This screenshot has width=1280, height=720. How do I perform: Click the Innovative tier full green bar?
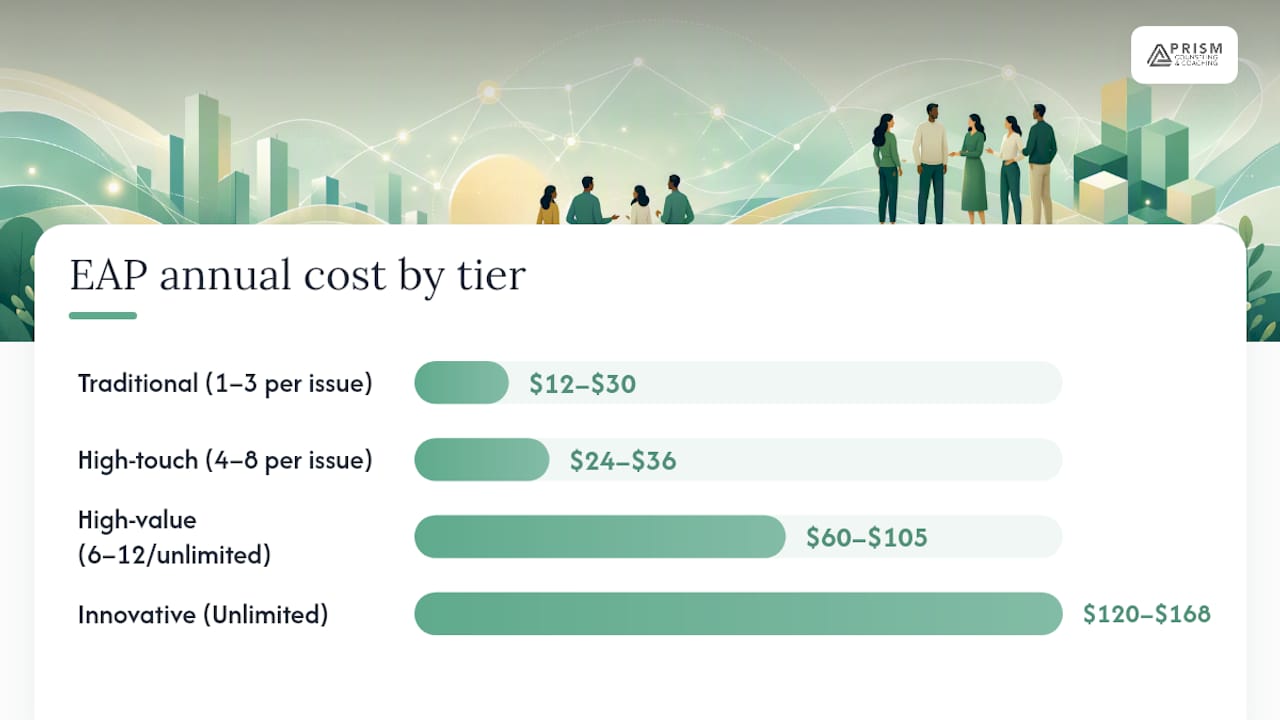tap(738, 614)
